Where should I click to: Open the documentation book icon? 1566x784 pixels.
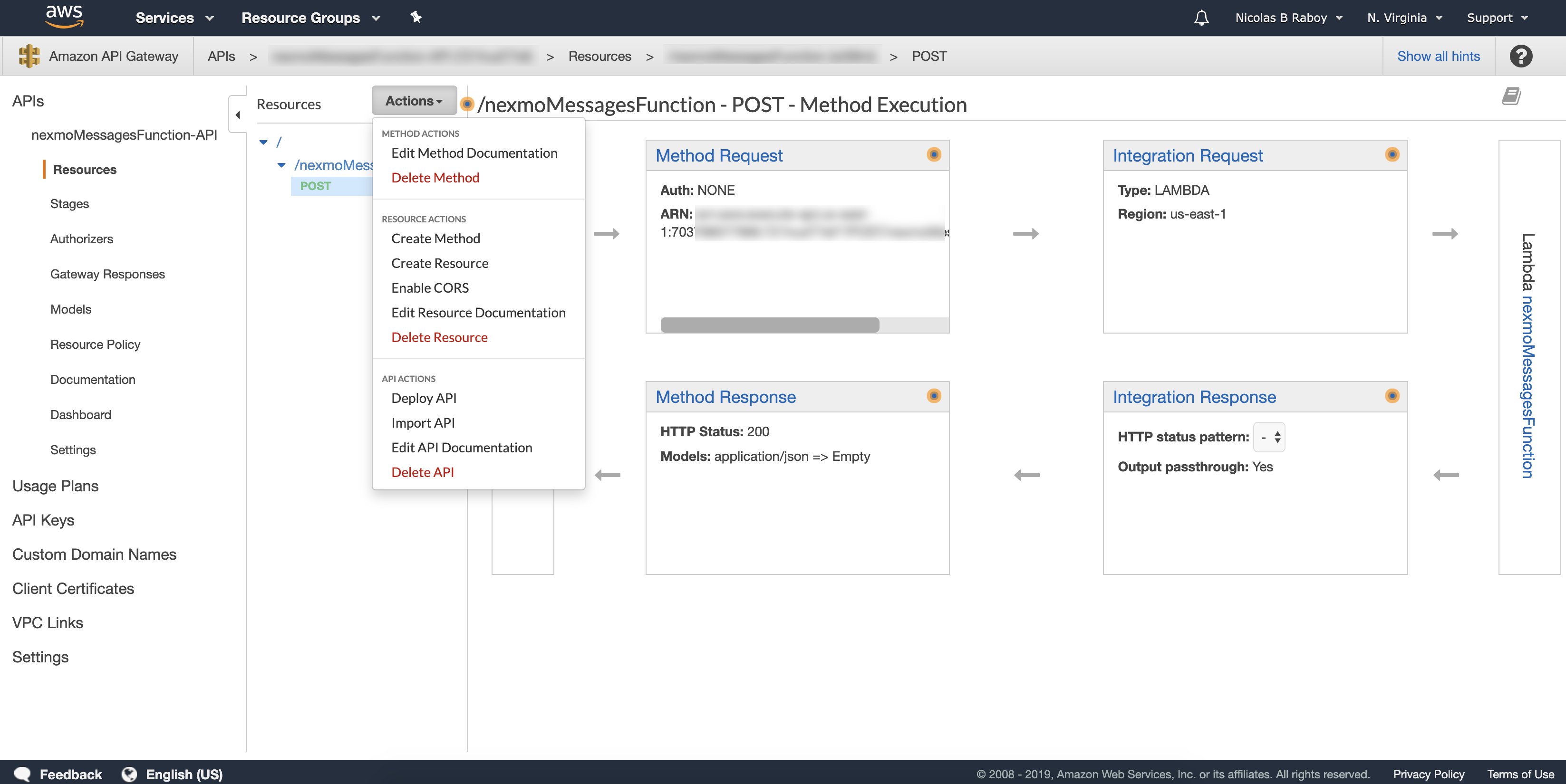(x=1512, y=96)
